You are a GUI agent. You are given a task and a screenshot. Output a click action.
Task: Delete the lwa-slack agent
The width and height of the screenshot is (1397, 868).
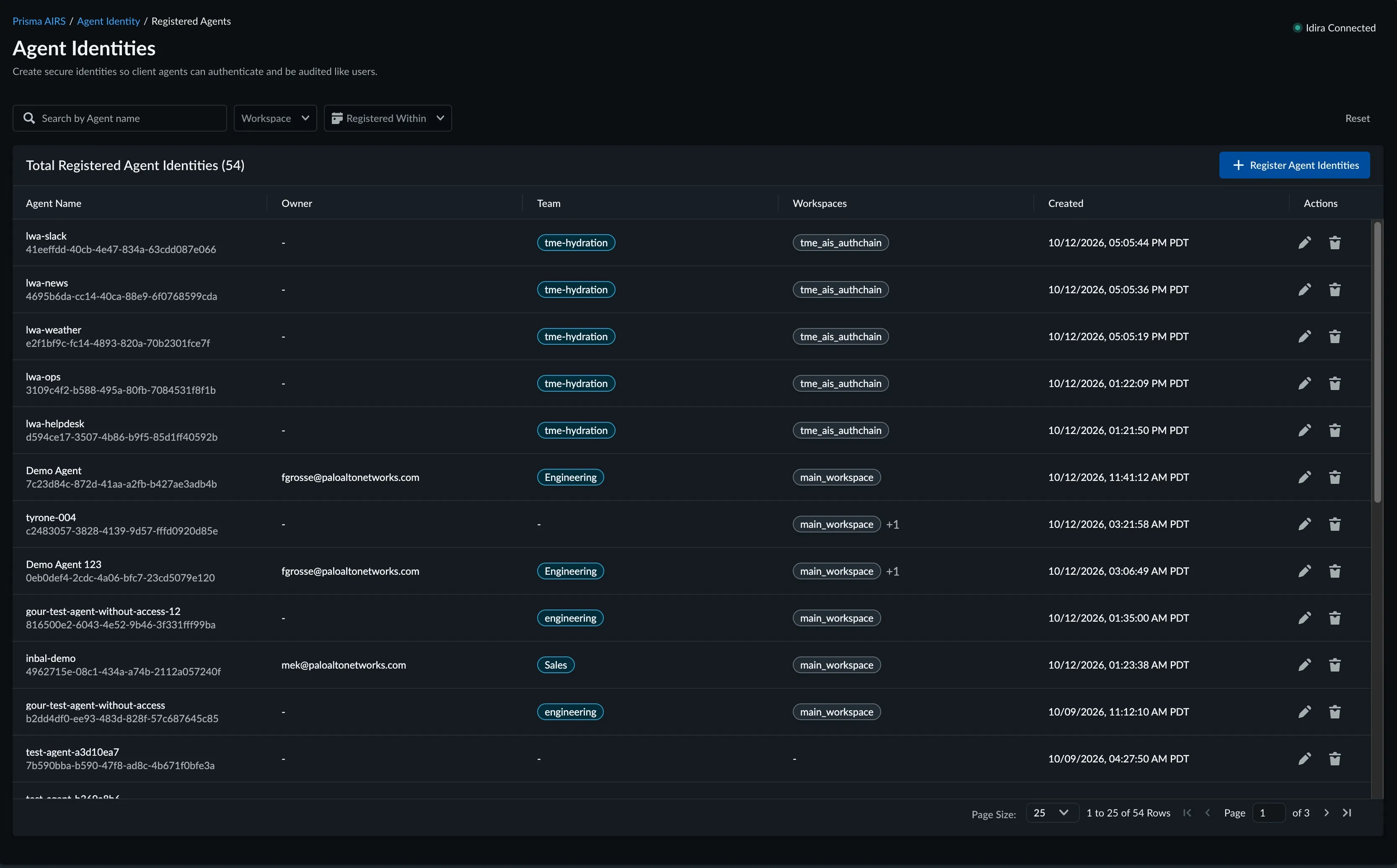[x=1335, y=243]
